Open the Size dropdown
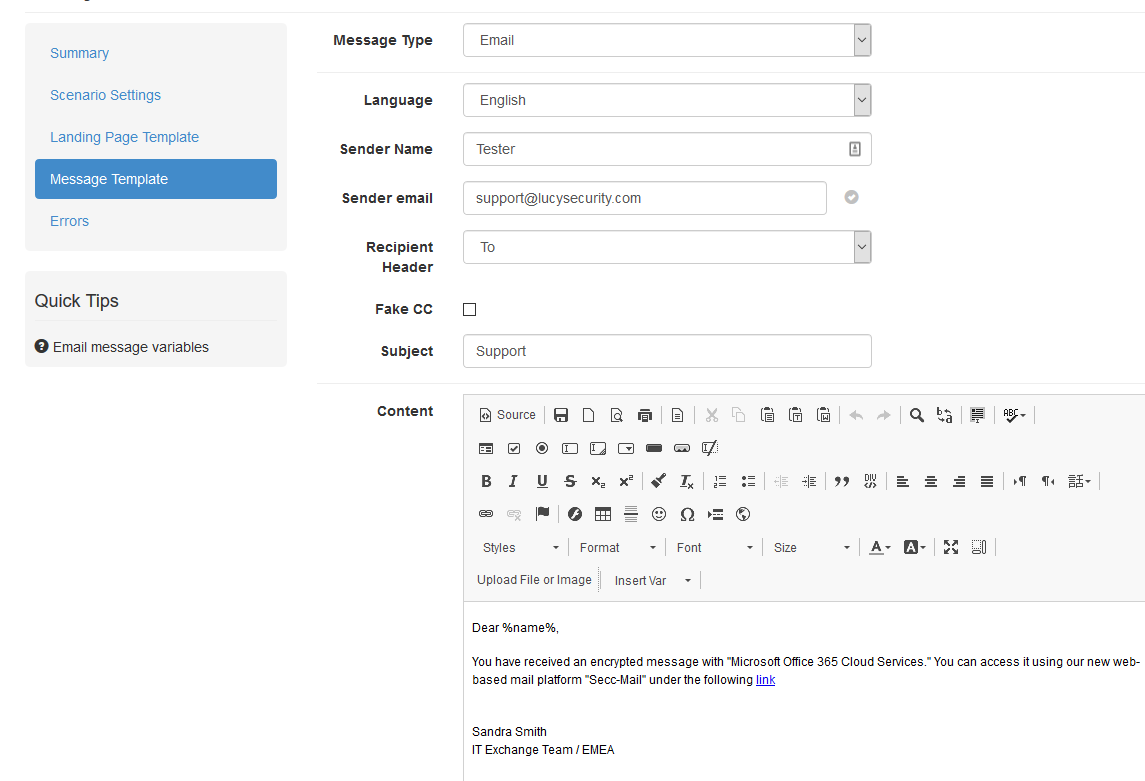This screenshot has height=781, width=1145. (x=811, y=547)
